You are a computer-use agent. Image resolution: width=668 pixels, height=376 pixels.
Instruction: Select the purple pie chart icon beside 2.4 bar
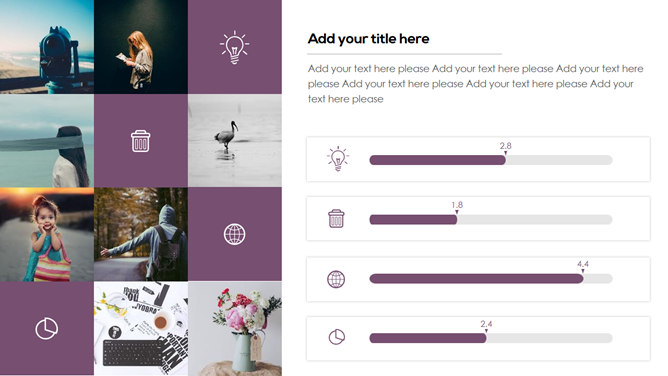coord(337,337)
